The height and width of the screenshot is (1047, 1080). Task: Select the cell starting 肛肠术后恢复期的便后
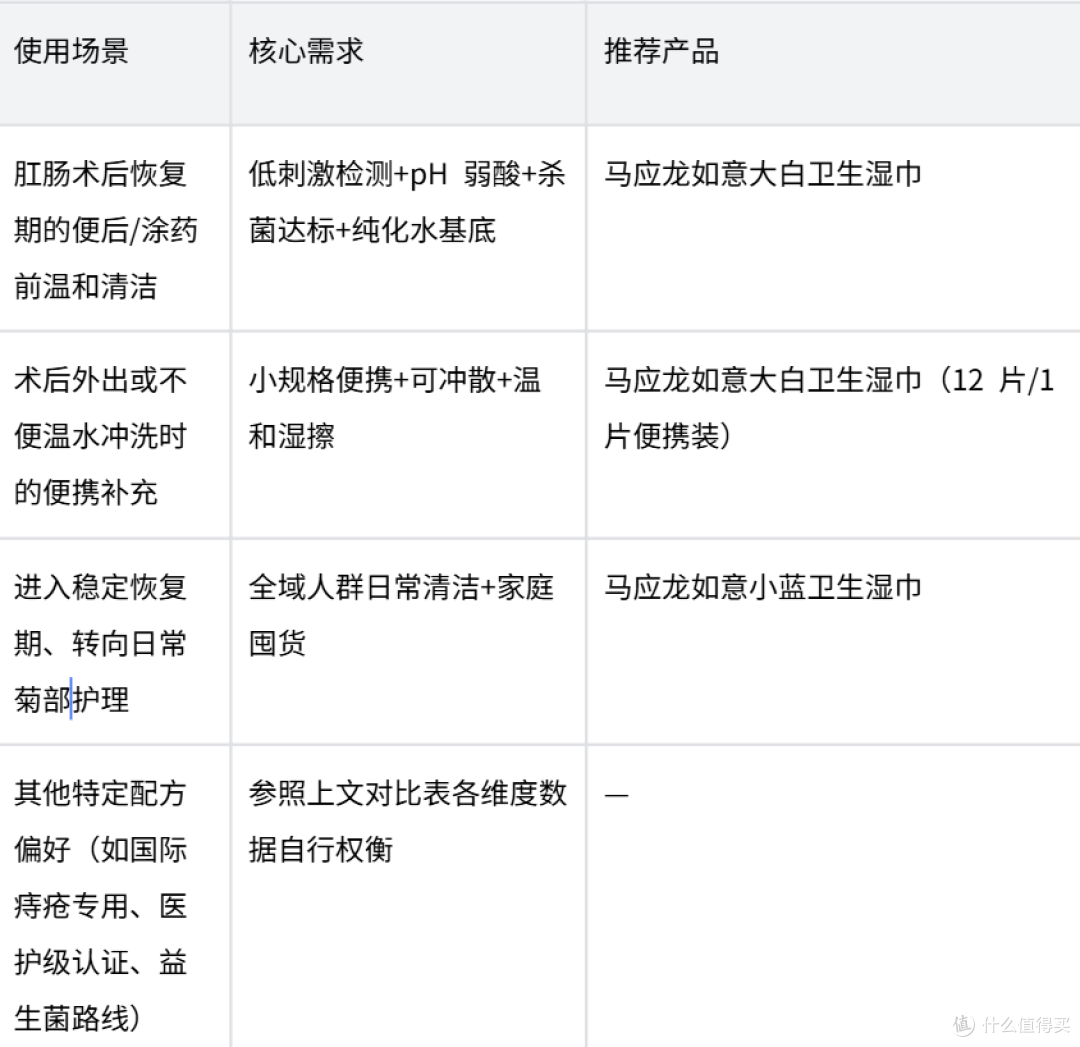click(114, 229)
